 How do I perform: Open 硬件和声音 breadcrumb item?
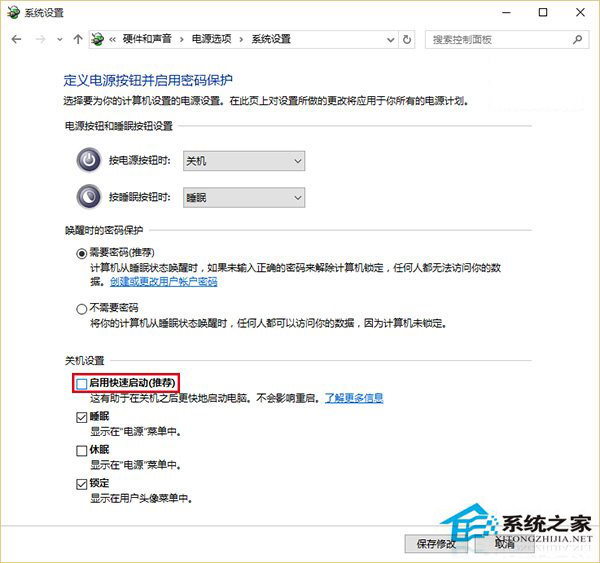coord(147,39)
